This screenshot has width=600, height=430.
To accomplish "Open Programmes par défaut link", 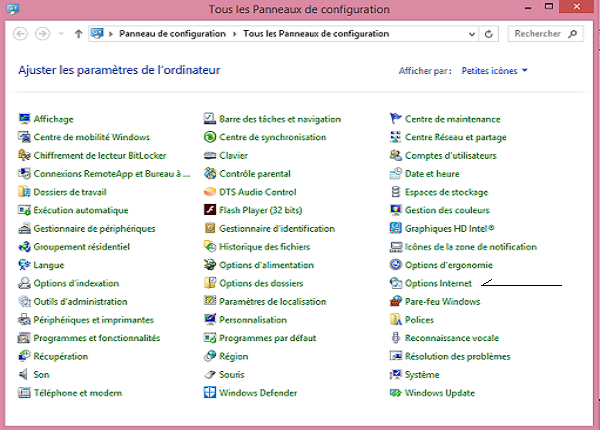I will tap(267, 338).
